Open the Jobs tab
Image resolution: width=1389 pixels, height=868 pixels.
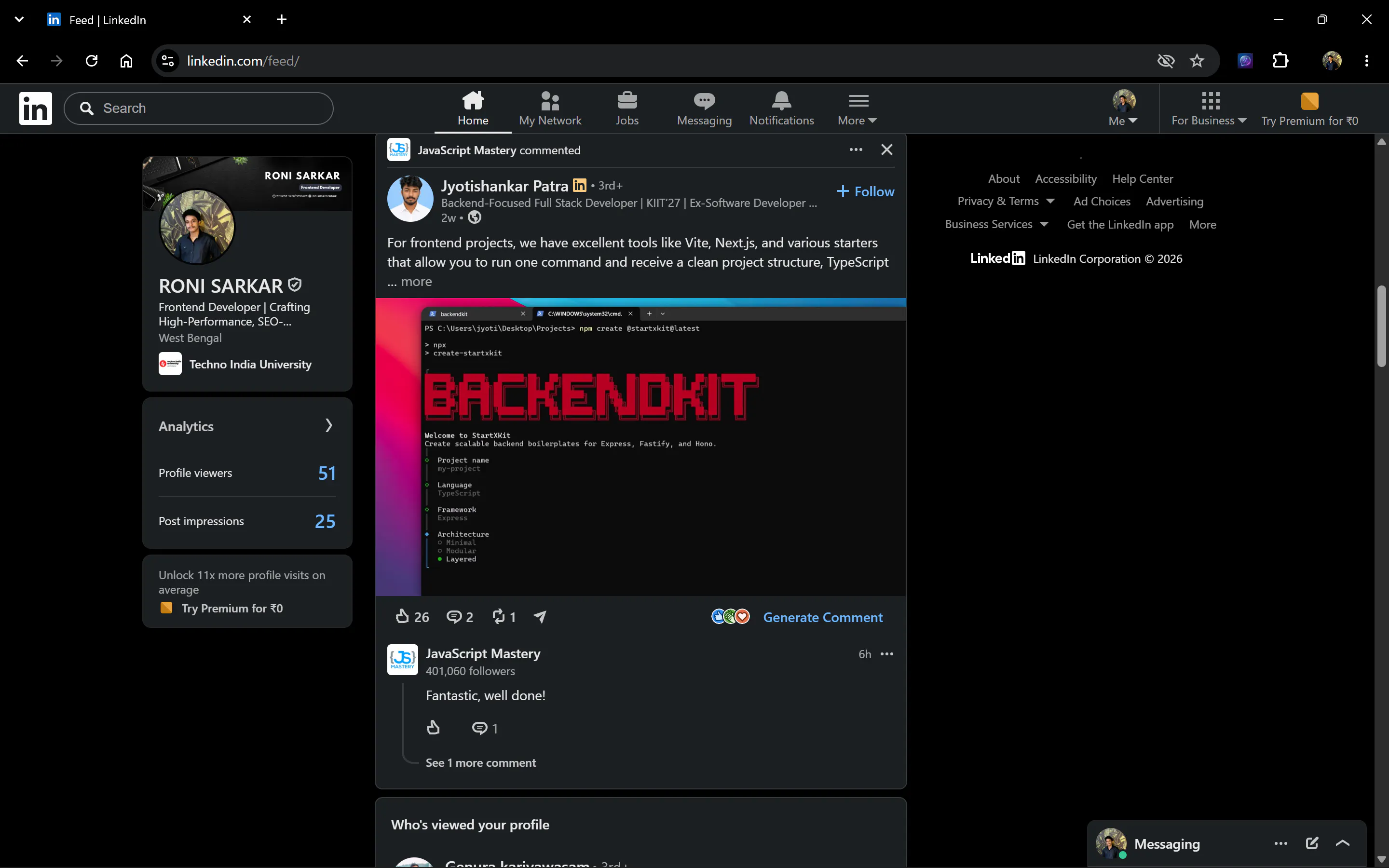pos(627,108)
